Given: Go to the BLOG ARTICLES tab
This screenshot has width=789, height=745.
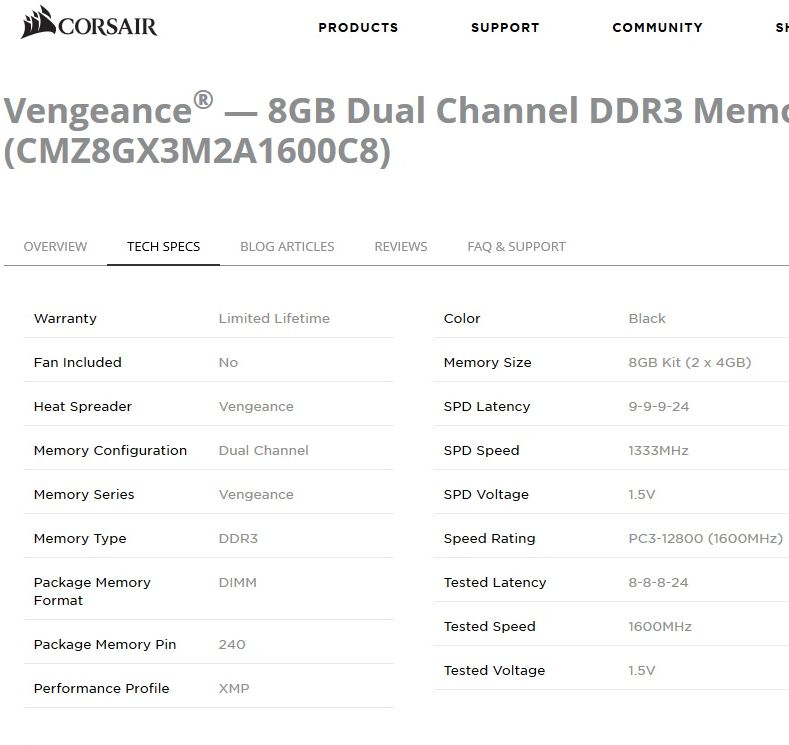Looking at the screenshot, I should [x=287, y=246].
